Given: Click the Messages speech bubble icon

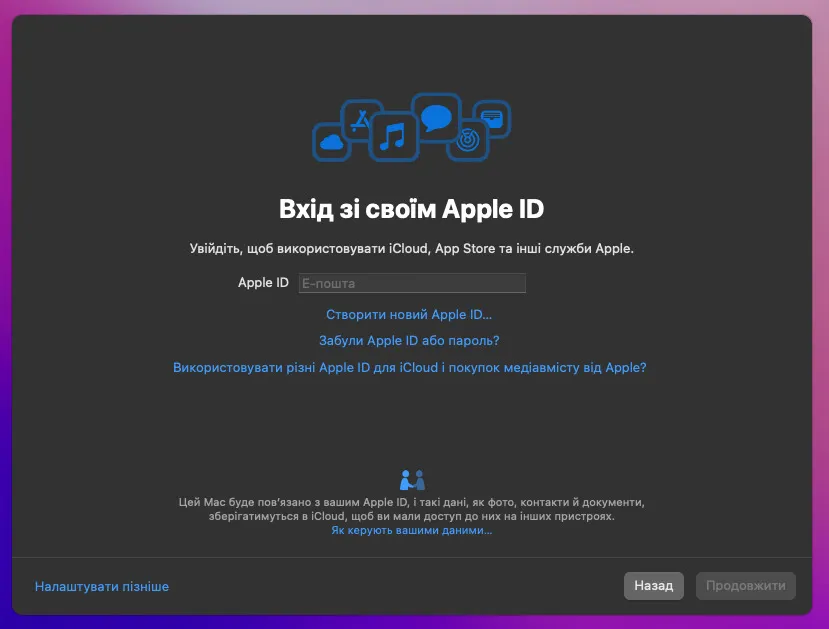Looking at the screenshot, I should pyautogui.click(x=436, y=117).
